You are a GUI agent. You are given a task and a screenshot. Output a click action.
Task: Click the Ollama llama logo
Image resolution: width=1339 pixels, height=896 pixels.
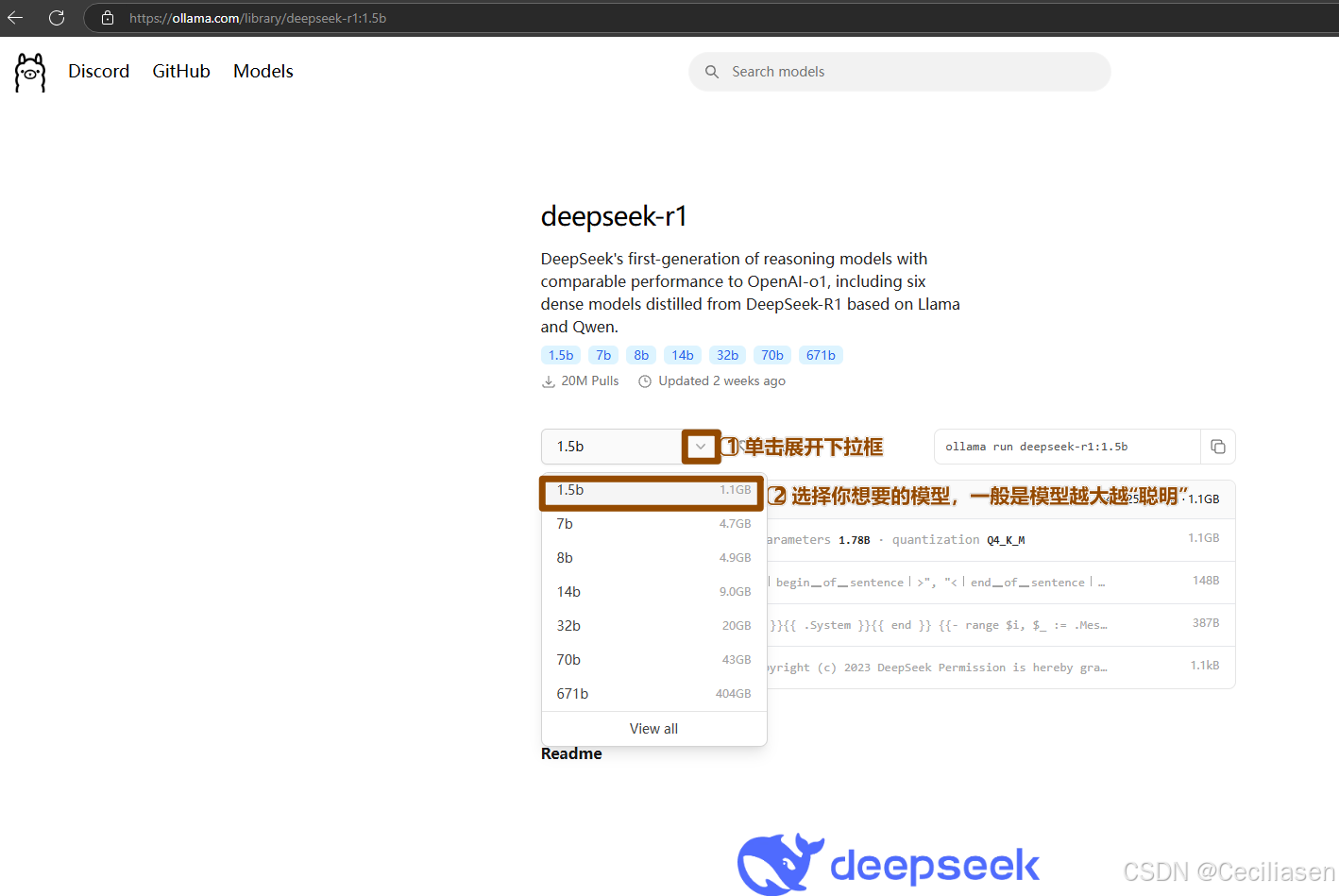pos(30,73)
